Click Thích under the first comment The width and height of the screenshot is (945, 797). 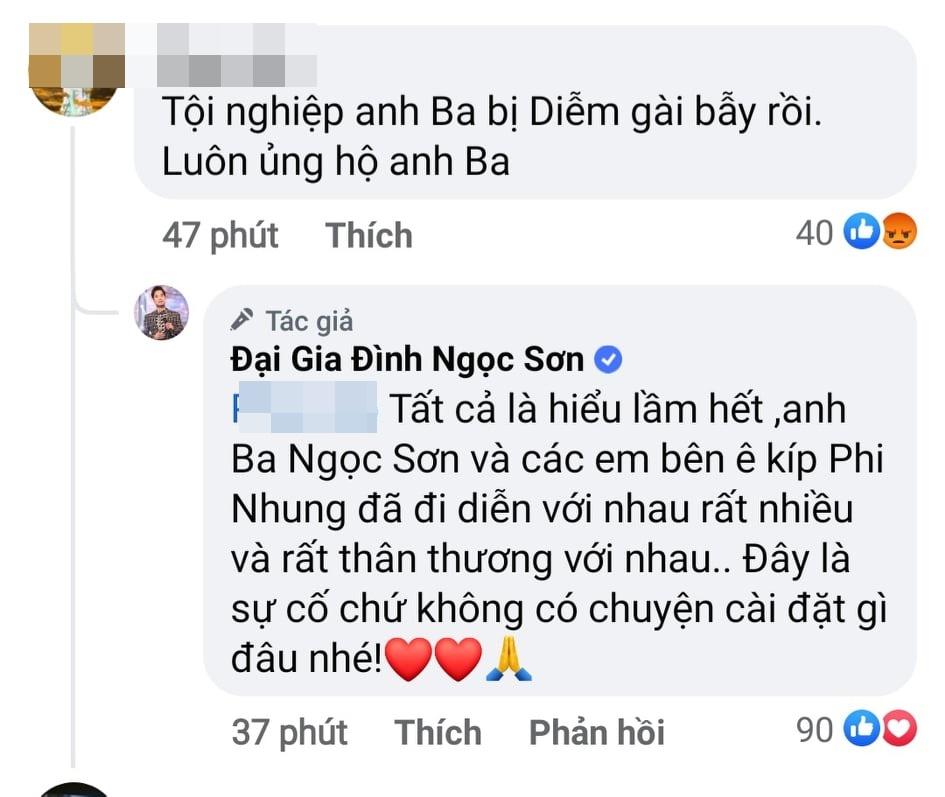click(x=369, y=235)
